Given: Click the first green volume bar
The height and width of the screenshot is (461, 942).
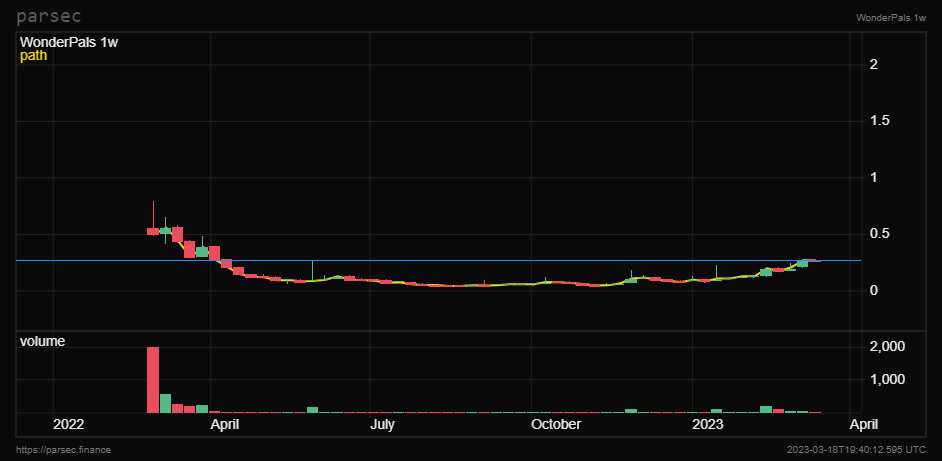Looking at the screenshot, I should click(x=165, y=403).
